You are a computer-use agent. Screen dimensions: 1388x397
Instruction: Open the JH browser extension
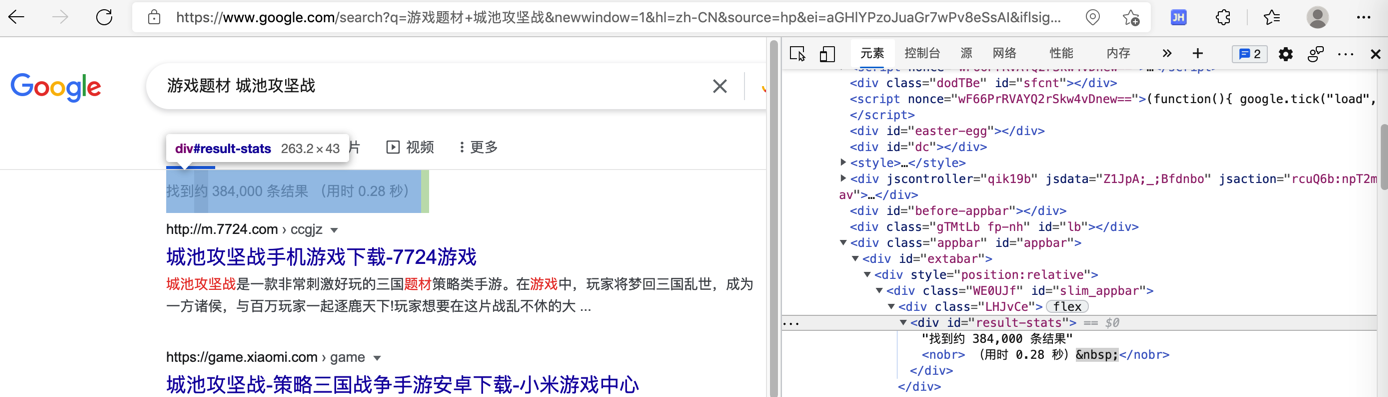[1179, 18]
